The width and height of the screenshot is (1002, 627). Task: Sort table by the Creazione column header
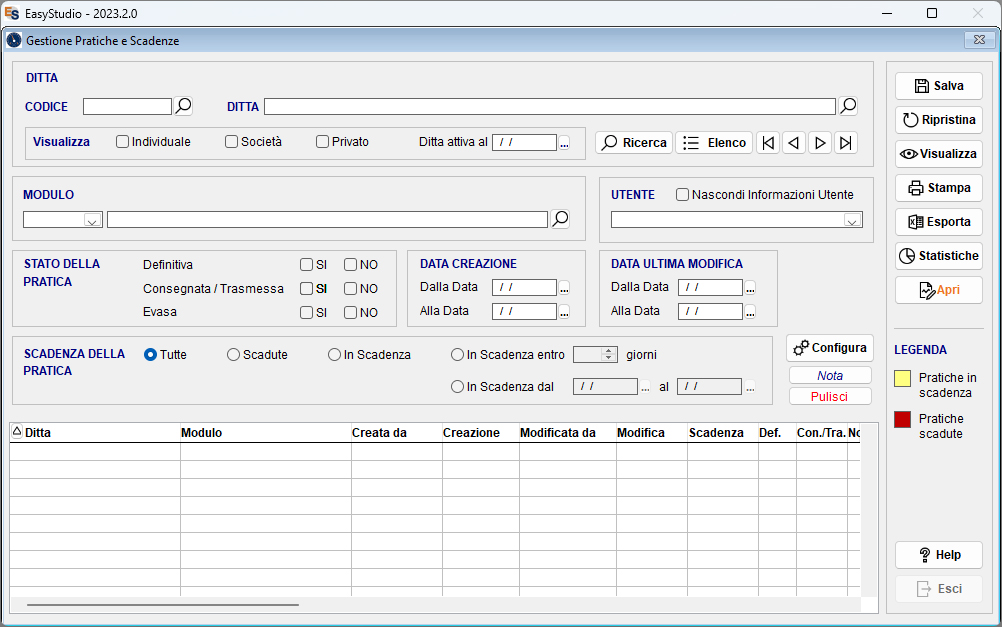[x=481, y=433]
